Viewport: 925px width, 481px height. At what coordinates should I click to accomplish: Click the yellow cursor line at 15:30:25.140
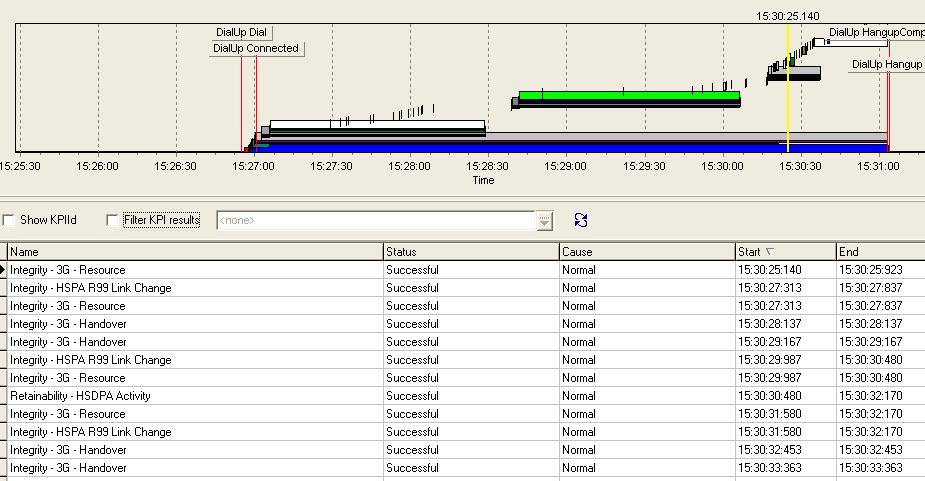point(788,89)
